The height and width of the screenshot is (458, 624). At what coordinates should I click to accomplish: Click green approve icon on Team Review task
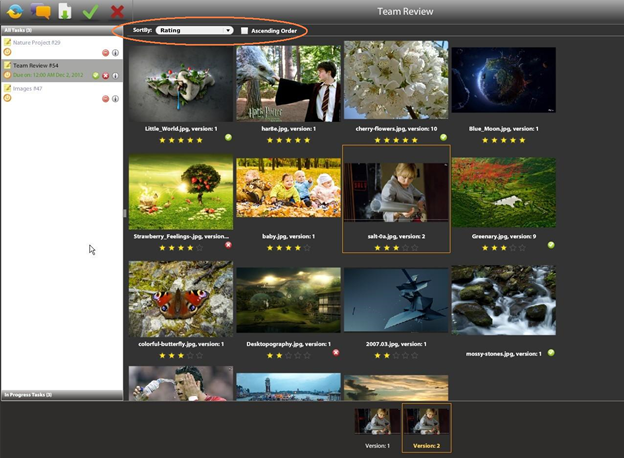(96, 75)
